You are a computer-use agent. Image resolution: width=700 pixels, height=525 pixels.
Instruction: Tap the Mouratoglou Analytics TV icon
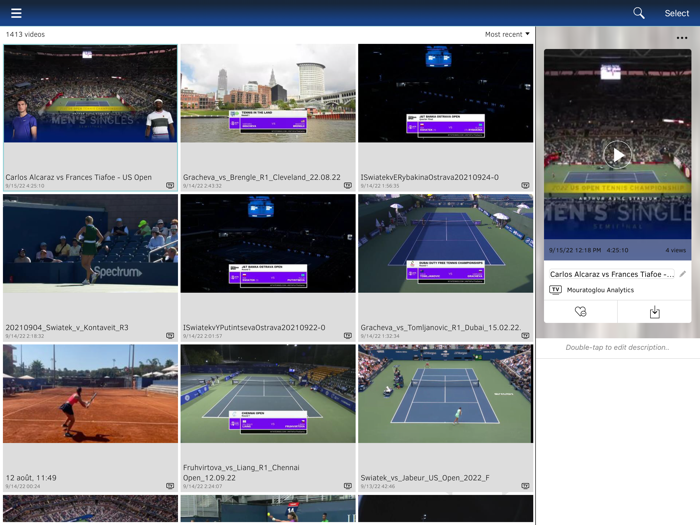555,290
